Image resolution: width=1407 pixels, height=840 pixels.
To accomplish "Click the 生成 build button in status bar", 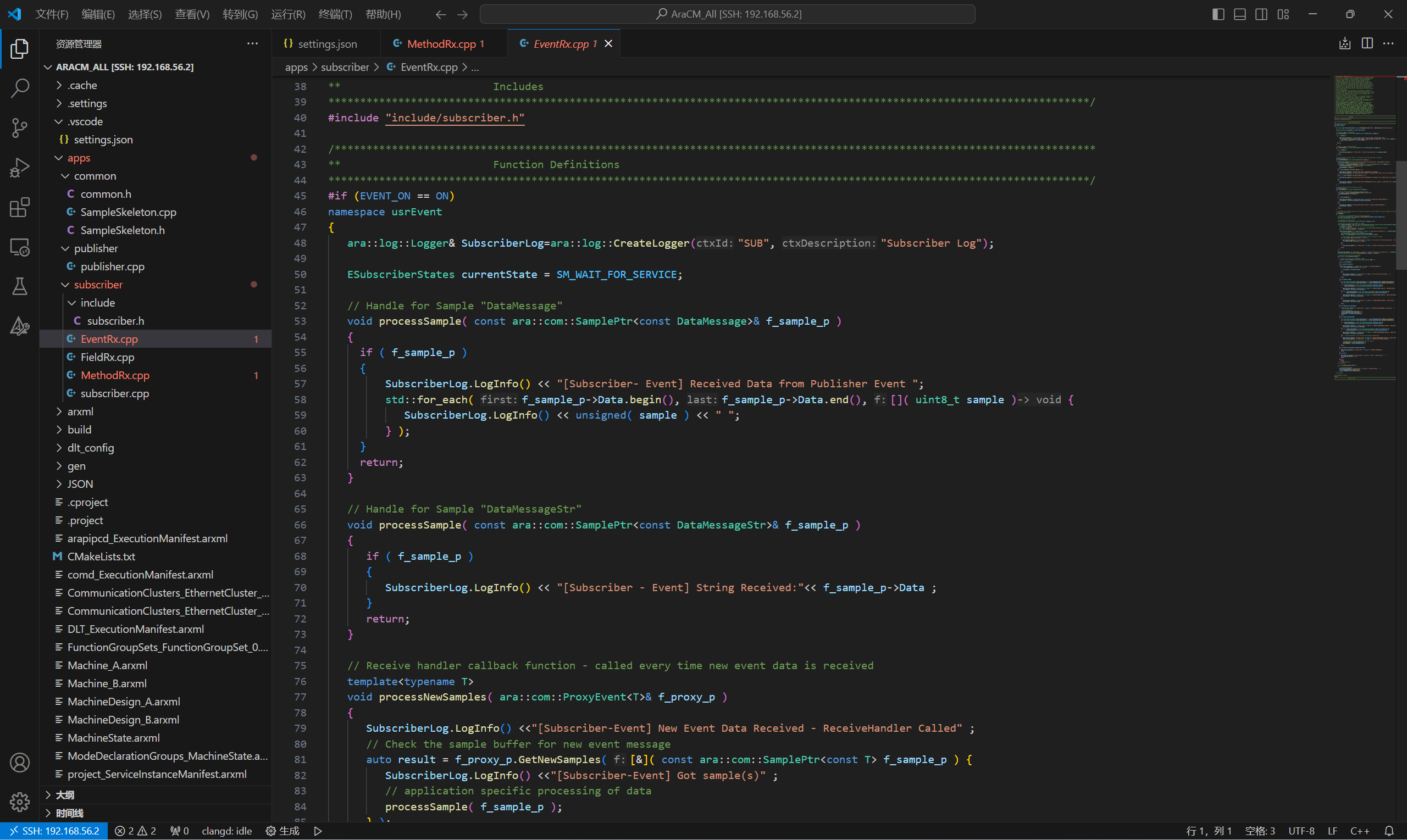I will click(x=282, y=831).
